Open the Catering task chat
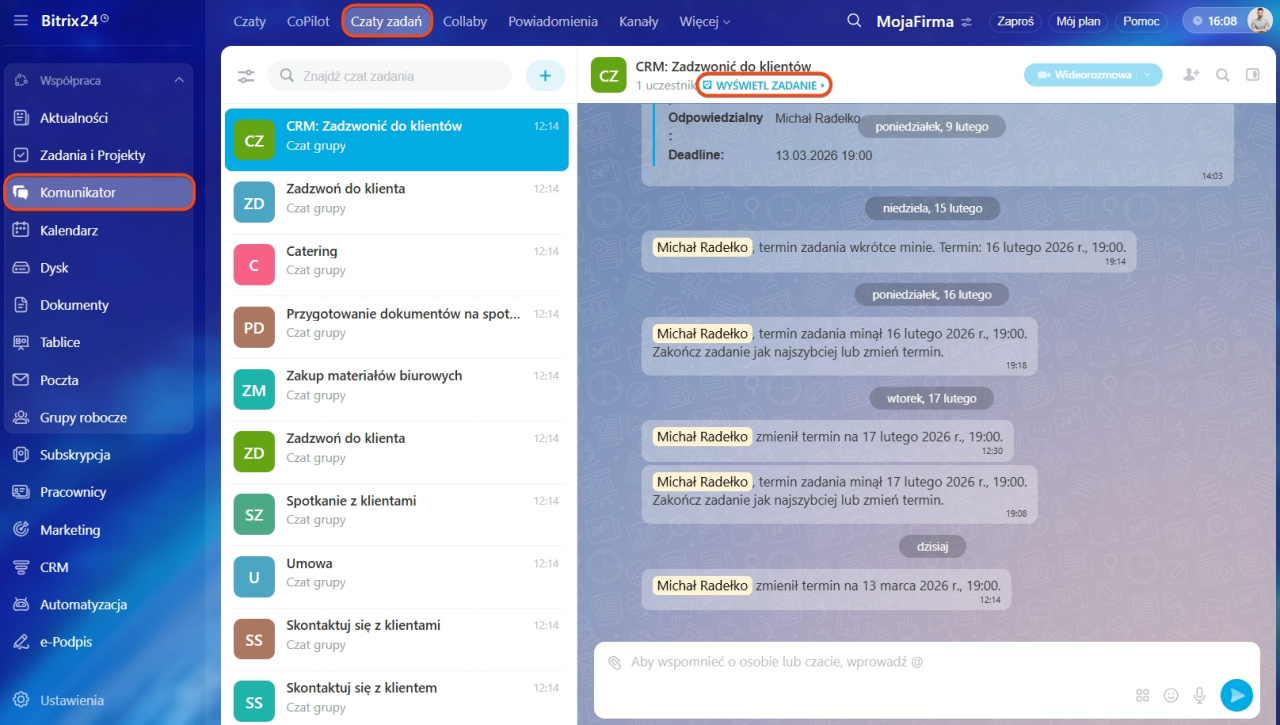The height and width of the screenshot is (725, 1280). tap(397, 264)
